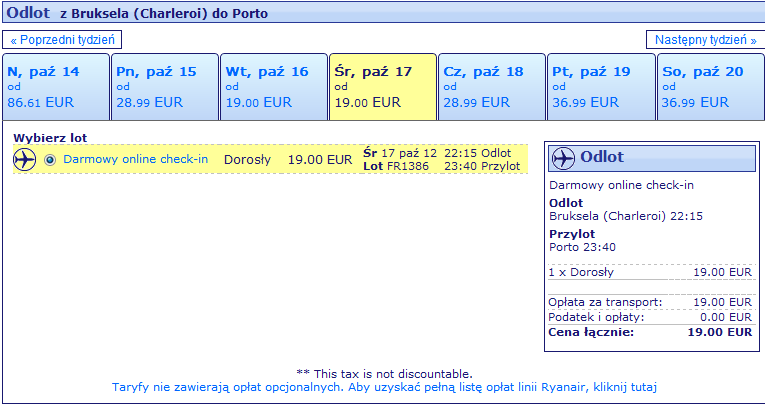The height and width of the screenshot is (404, 765).
Task: Click the 1 x Dorosły line in the summary
Action: pyautogui.click(x=650, y=272)
